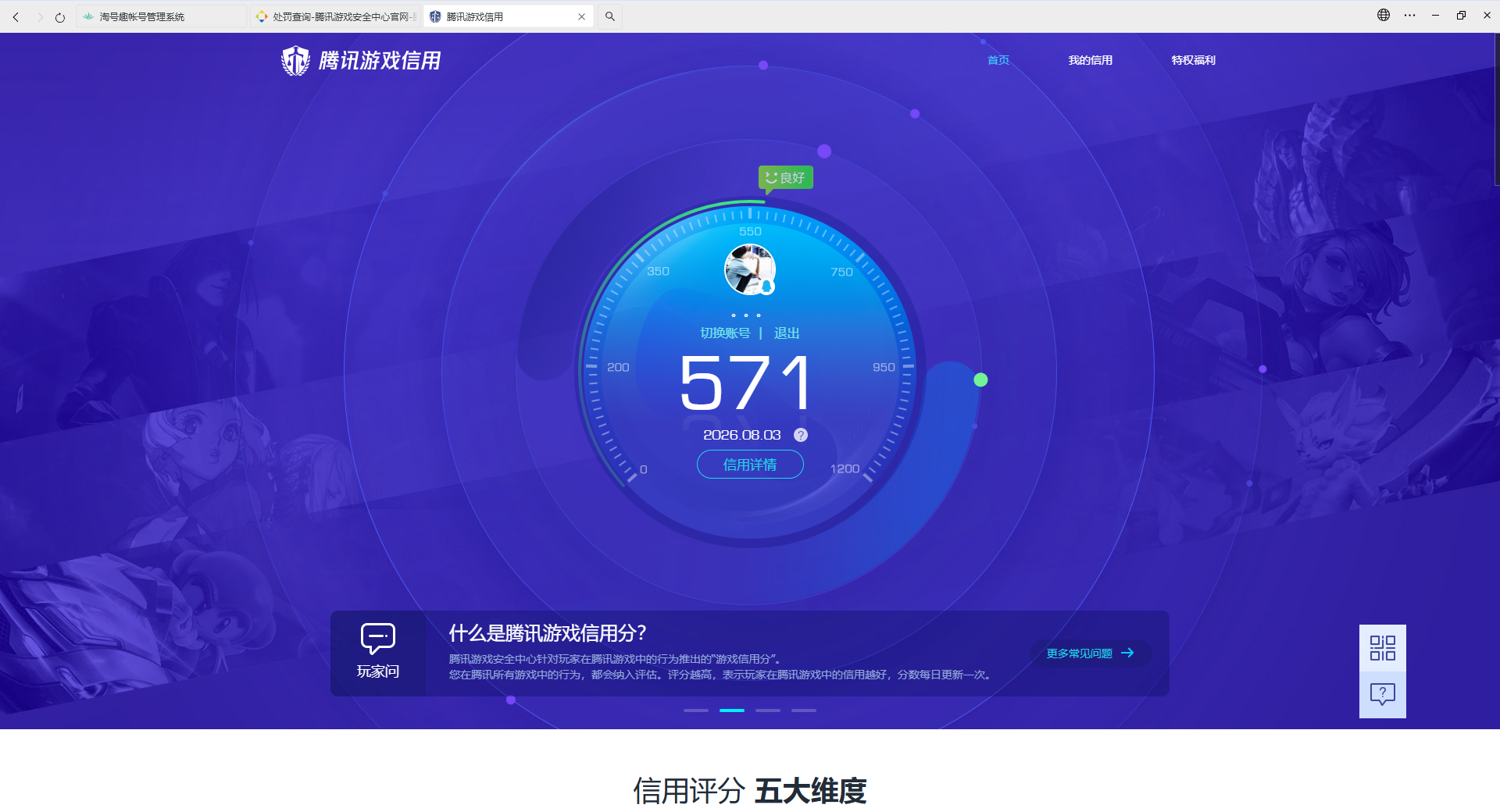Screen dimensions: 1500x812
Task: Close the 腾讯游戏信用 tab
Action: coord(581,16)
